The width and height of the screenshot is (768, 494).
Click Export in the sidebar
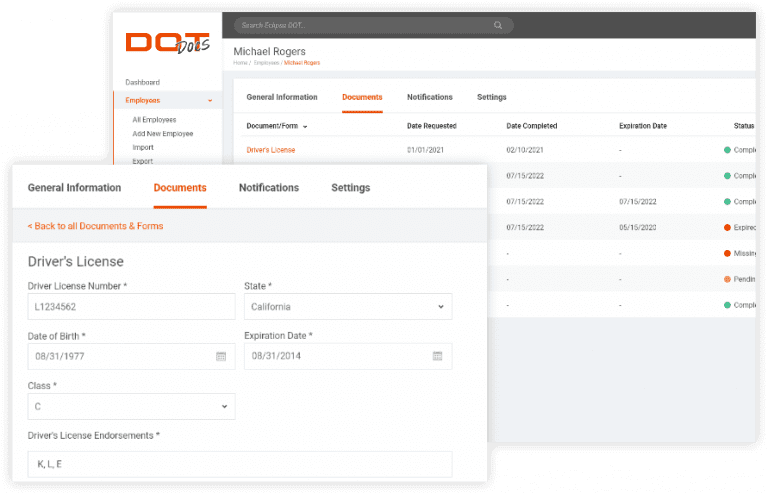point(143,161)
